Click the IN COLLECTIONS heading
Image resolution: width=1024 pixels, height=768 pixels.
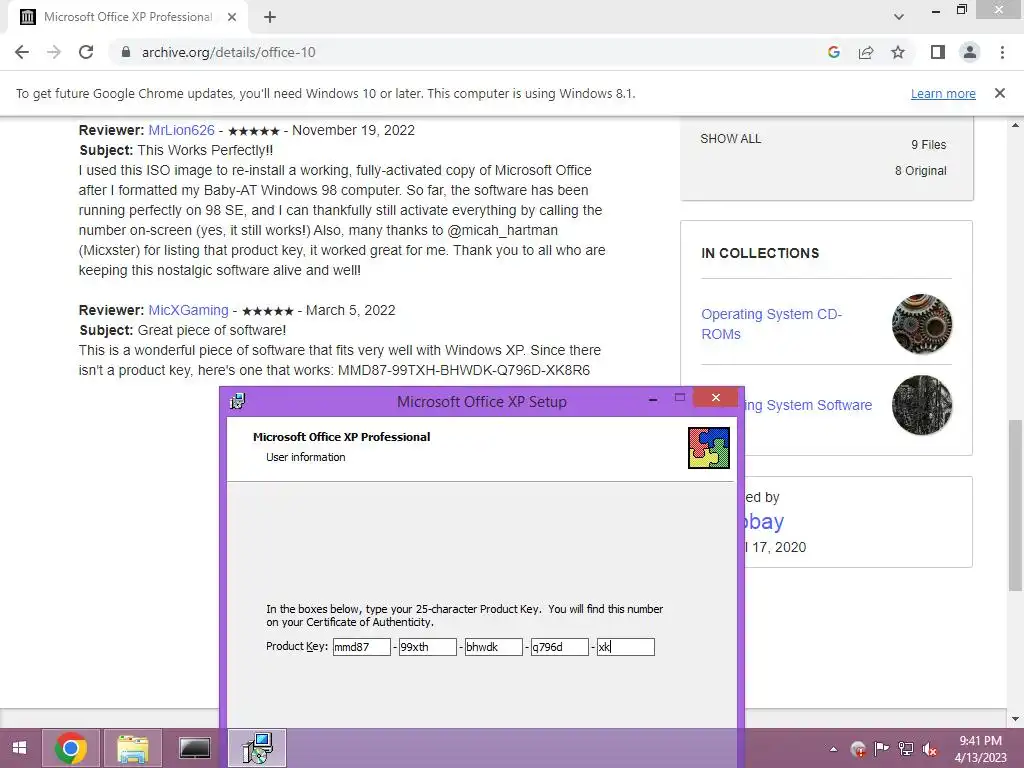(760, 253)
